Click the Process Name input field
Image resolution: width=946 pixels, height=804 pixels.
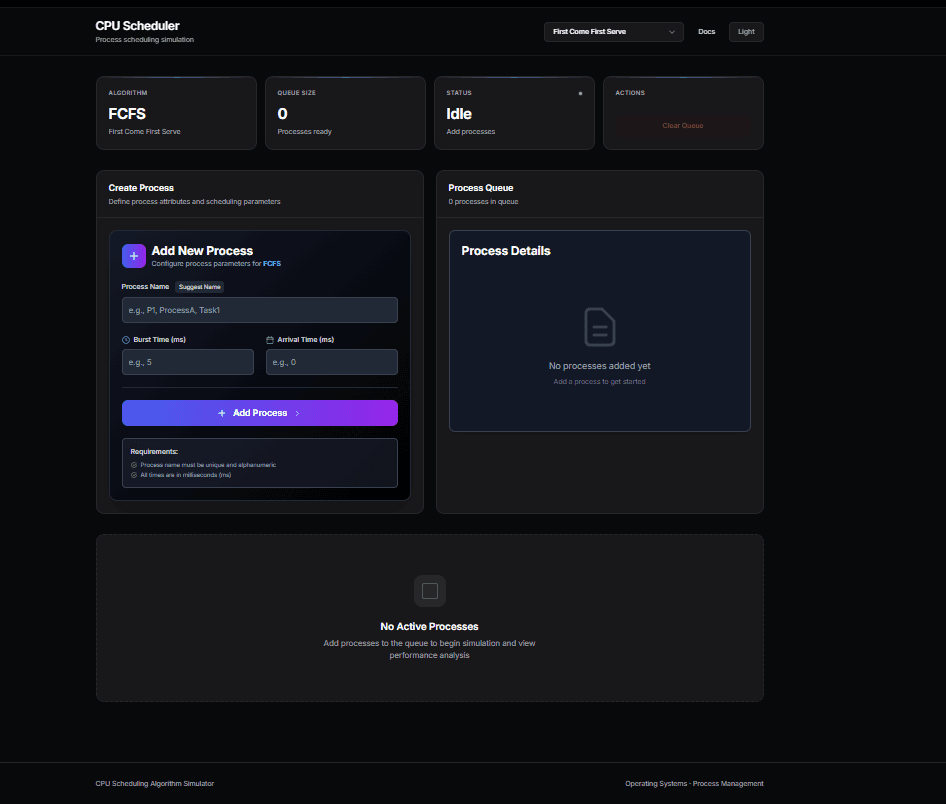(x=259, y=310)
